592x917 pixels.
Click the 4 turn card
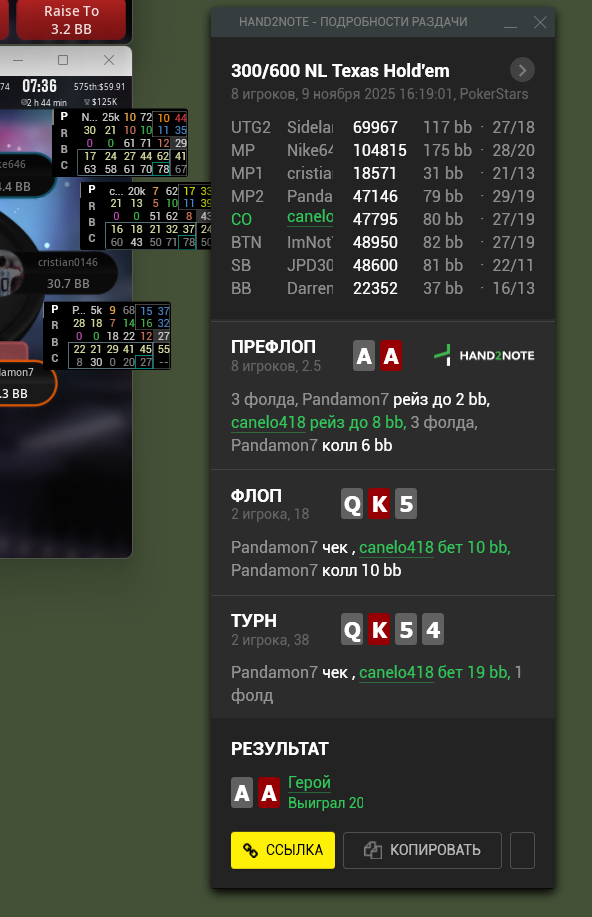(433, 629)
